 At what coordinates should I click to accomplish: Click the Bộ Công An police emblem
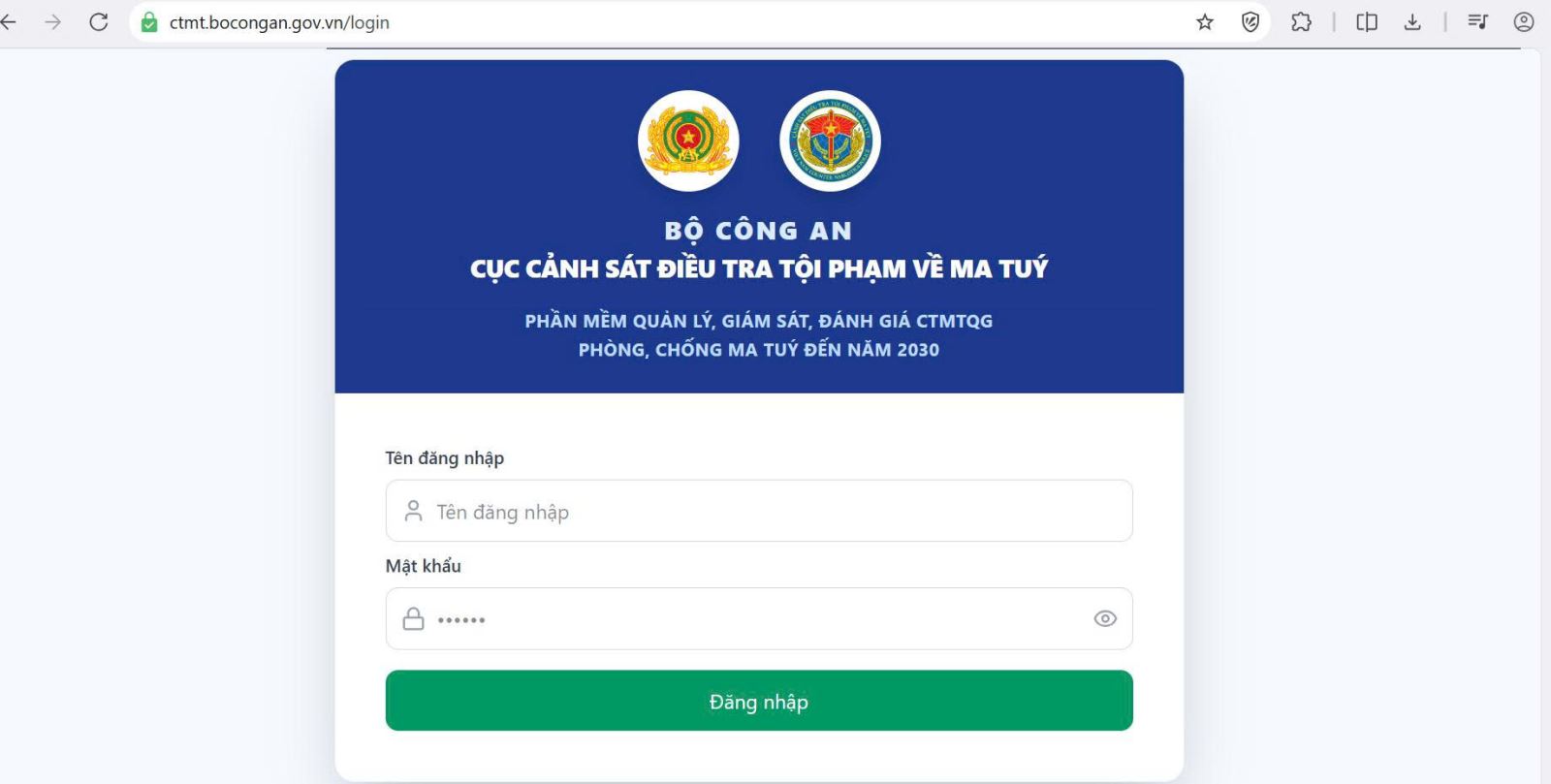688,141
